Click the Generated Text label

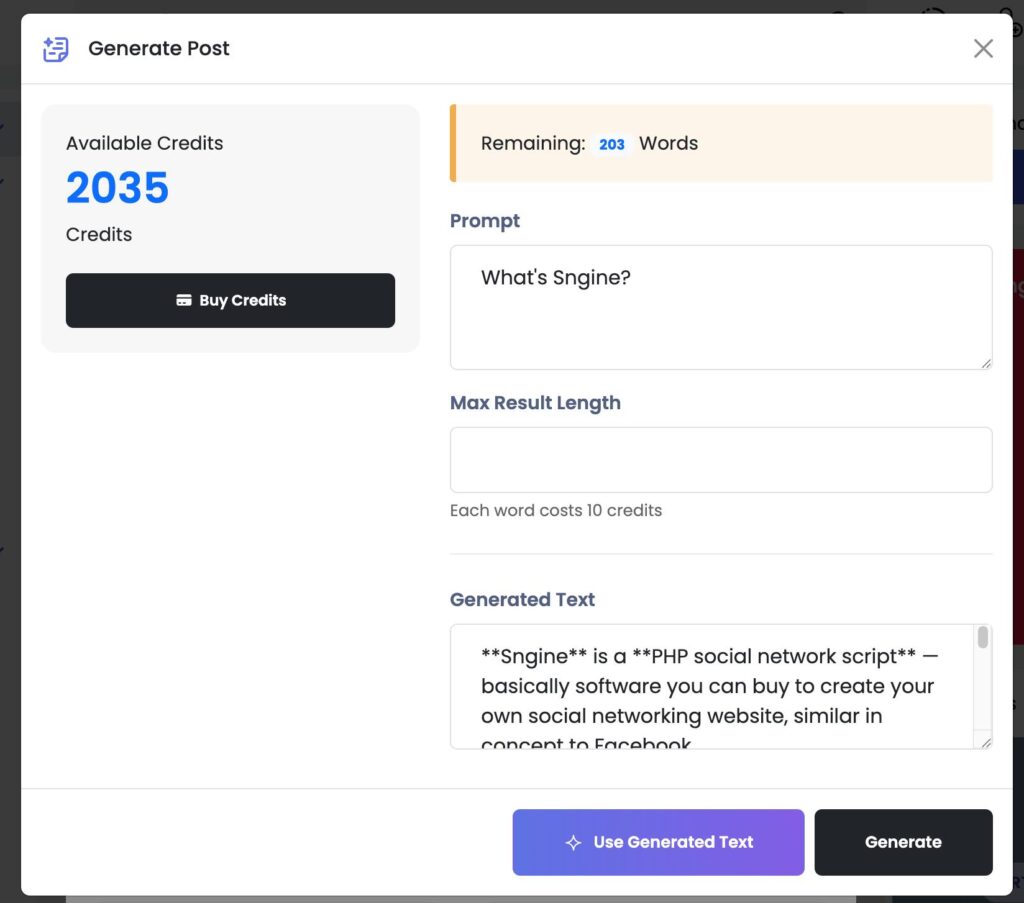point(522,599)
